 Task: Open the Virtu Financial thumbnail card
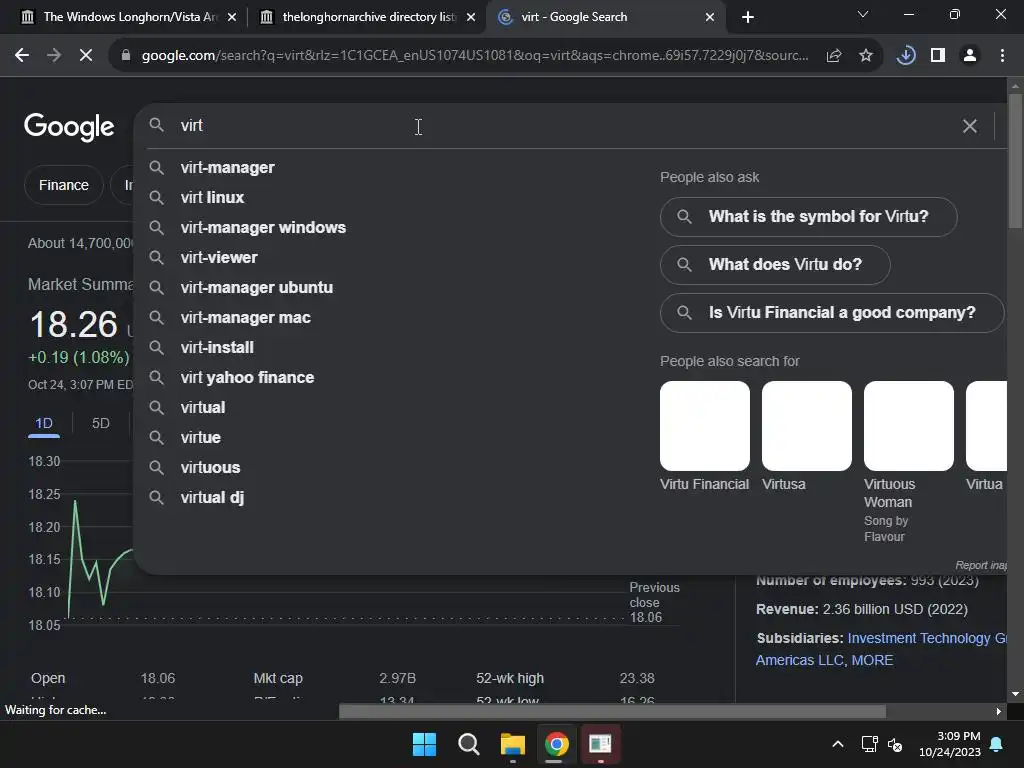point(705,436)
